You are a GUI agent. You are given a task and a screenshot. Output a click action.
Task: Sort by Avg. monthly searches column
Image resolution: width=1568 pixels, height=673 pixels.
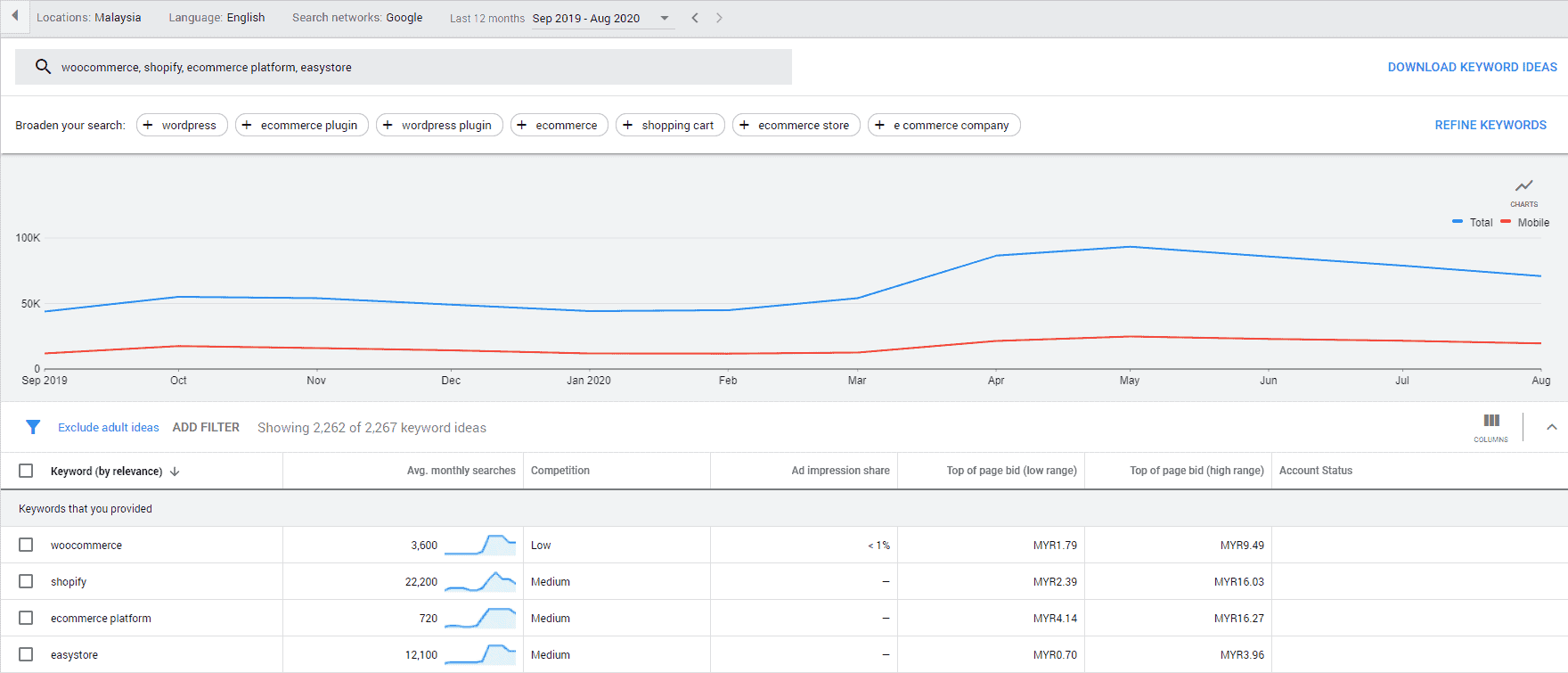[461, 471]
